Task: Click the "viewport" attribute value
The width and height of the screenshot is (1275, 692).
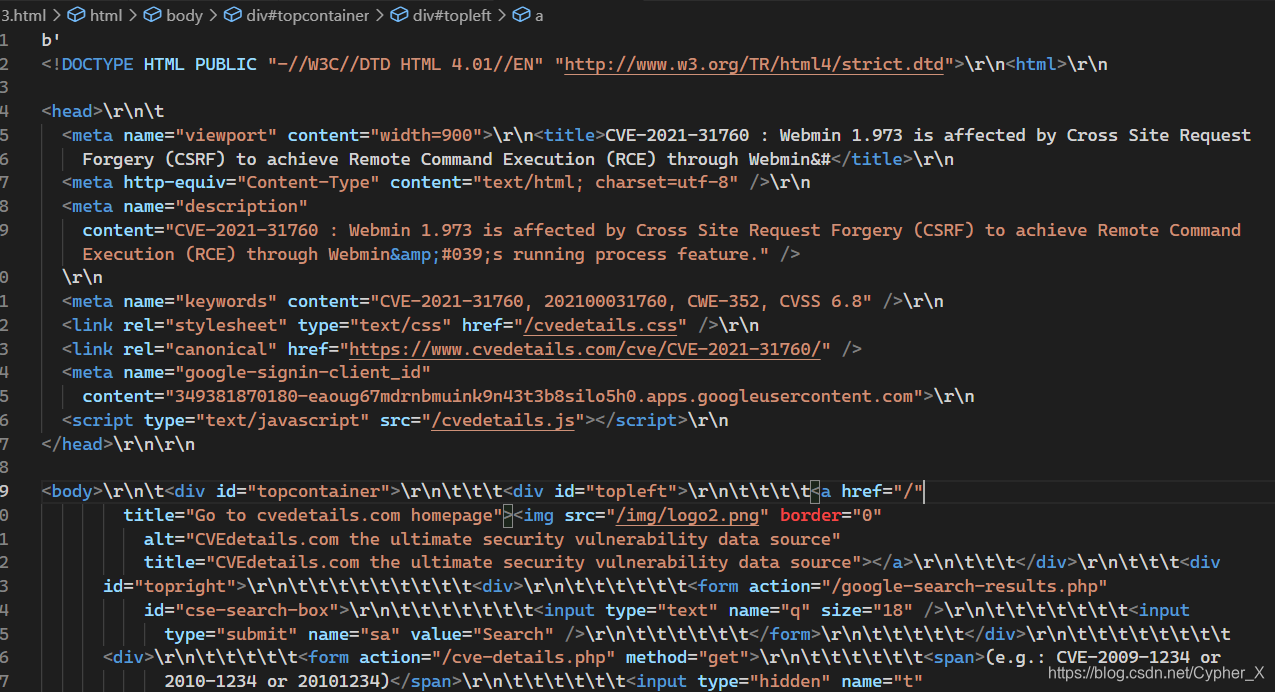Action: click(x=226, y=135)
